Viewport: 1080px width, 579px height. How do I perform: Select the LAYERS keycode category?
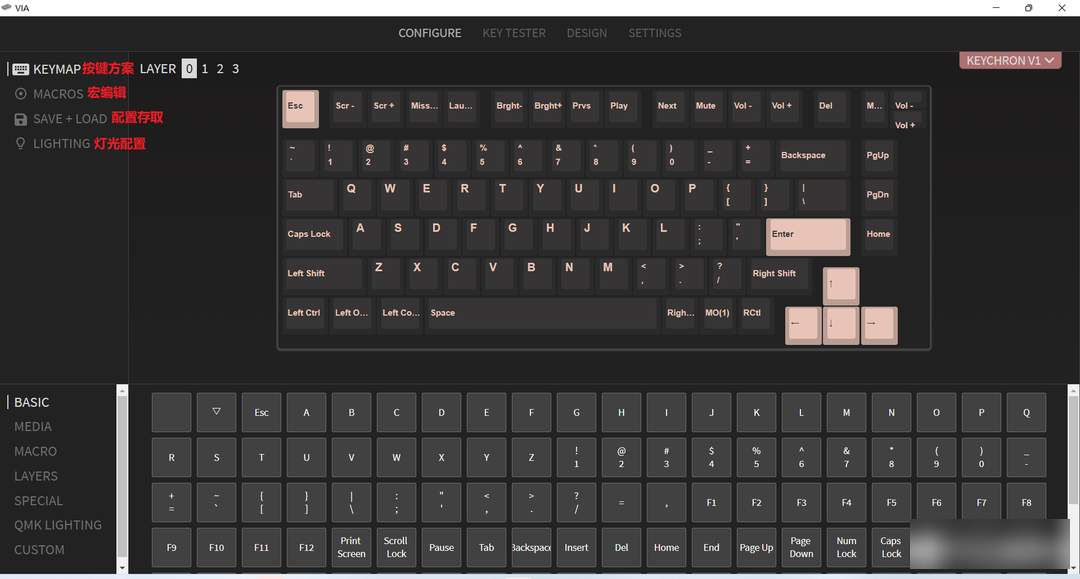coord(36,476)
